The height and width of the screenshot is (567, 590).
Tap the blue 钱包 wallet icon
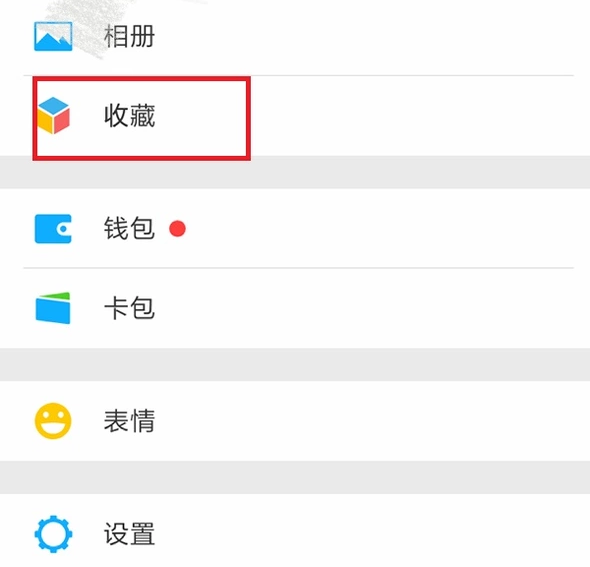[53, 229]
